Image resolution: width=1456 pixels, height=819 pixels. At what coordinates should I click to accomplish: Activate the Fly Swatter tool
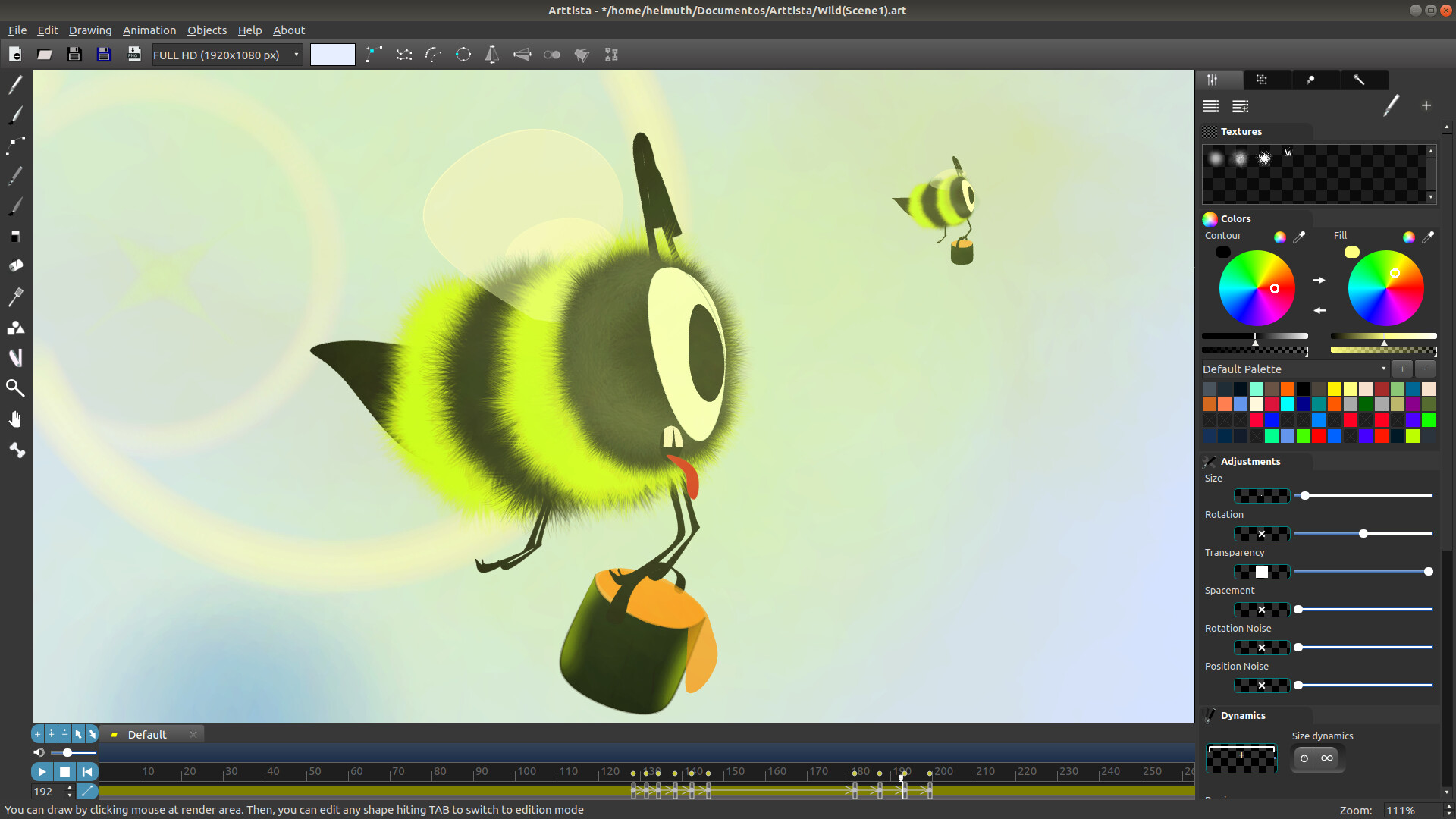pos(15,297)
